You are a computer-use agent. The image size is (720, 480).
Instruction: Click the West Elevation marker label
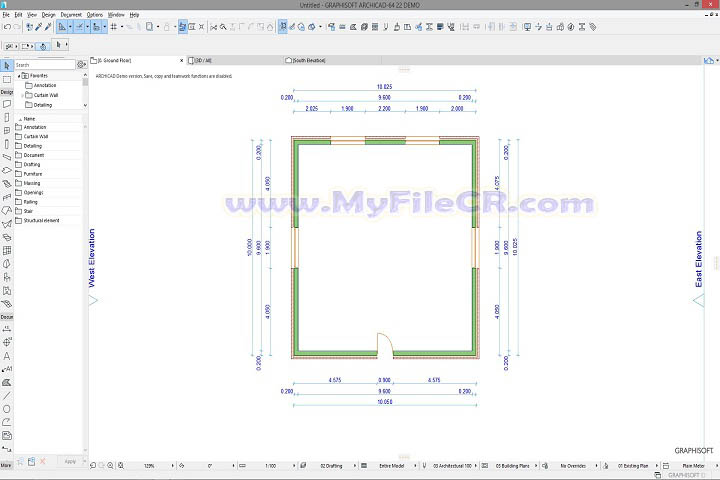tap(92, 258)
